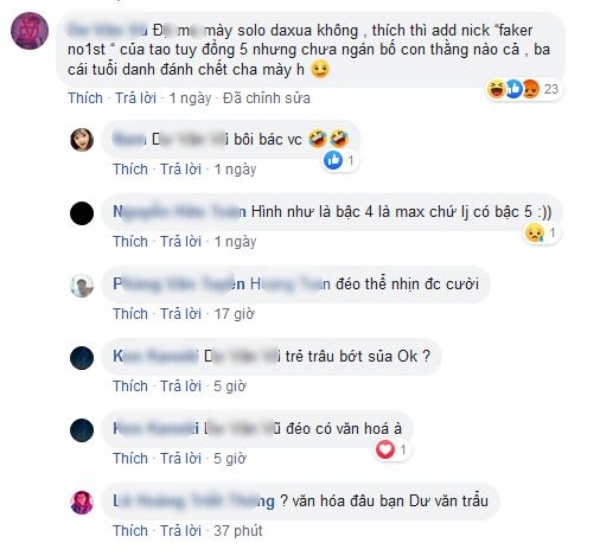Click Thích under 'bôi bác vc' comment
This screenshot has height=551, width=600.
[130, 169]
